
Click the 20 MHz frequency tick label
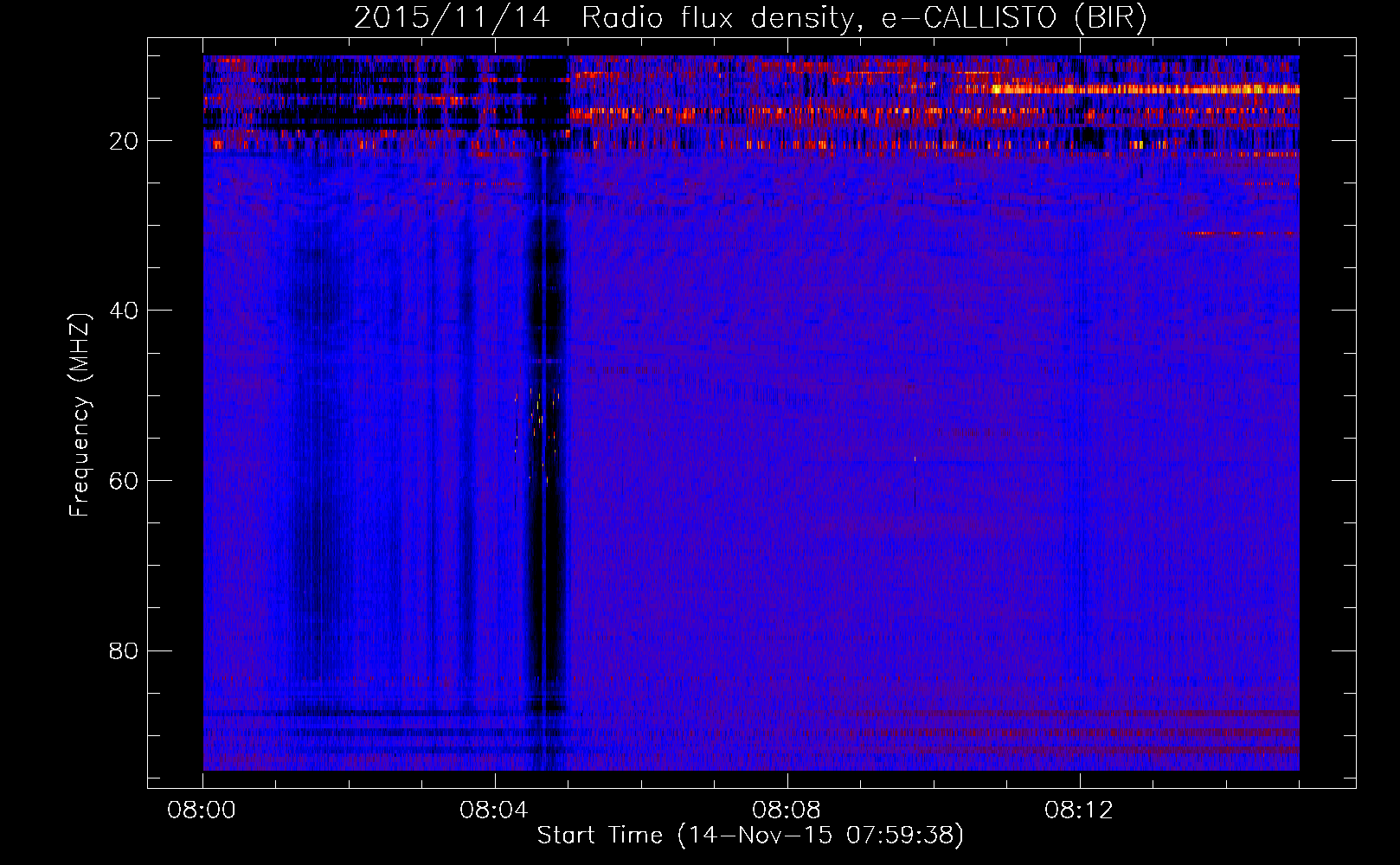point(125,141)
